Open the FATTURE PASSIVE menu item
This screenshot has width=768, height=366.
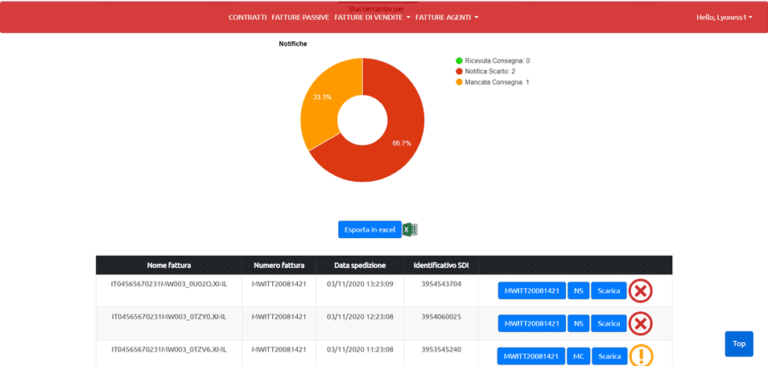pyautogui.click(x=300, y=17)
